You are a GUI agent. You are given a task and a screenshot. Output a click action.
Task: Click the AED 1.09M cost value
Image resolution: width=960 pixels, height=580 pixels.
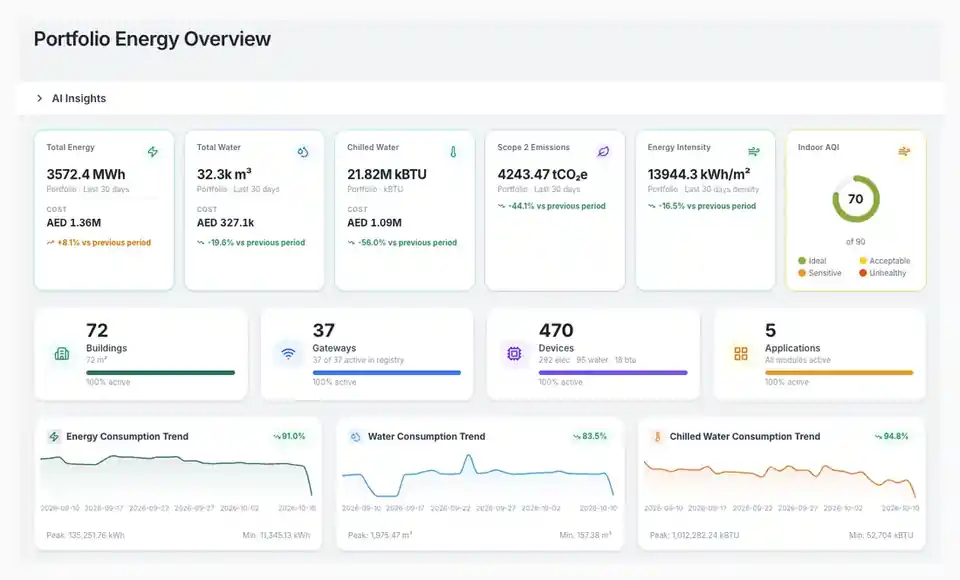(374, 223)
